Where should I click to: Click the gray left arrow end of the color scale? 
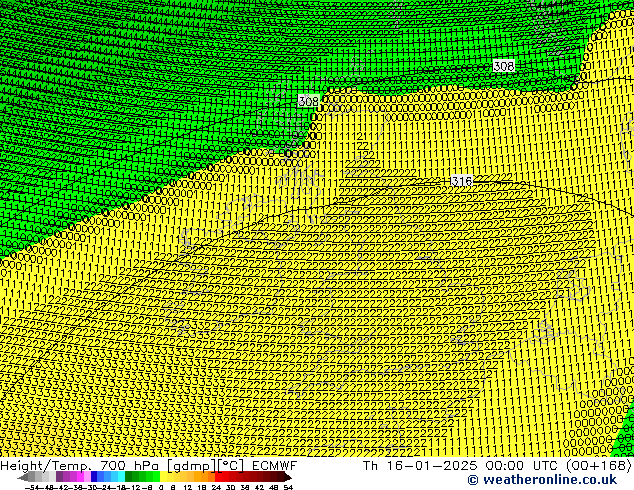point(22,477)
